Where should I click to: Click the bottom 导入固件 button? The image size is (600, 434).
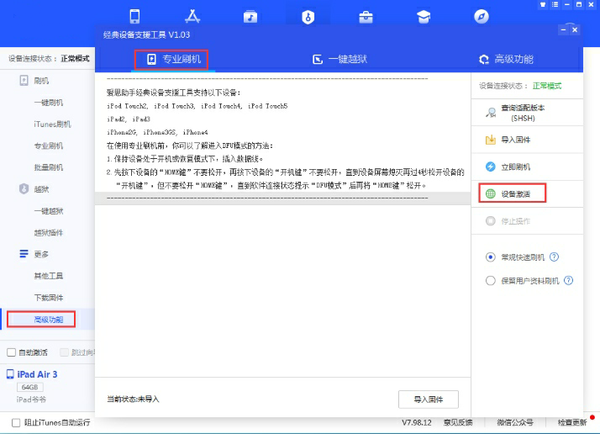428,400
